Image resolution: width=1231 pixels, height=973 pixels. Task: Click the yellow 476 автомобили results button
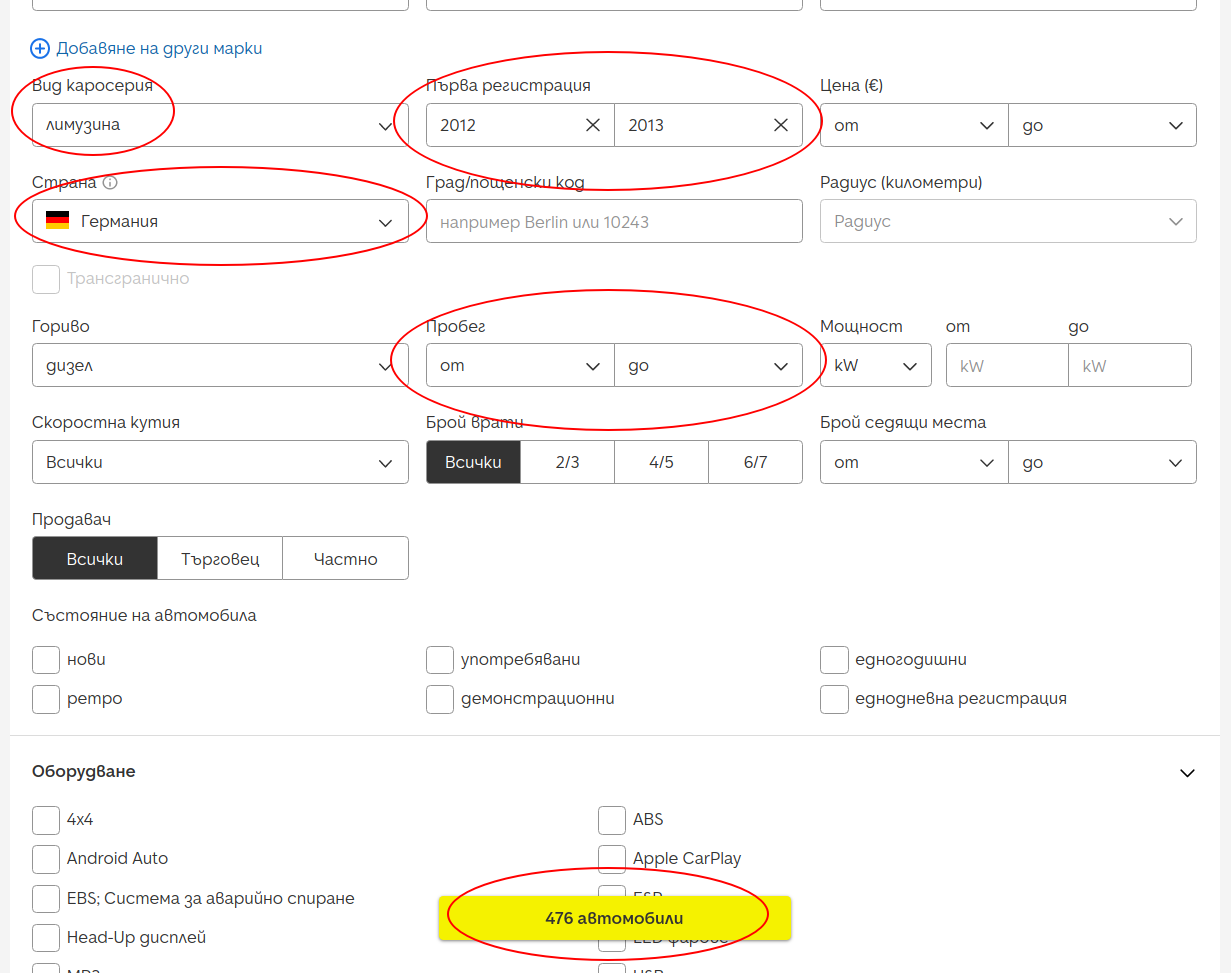(614, 918)
